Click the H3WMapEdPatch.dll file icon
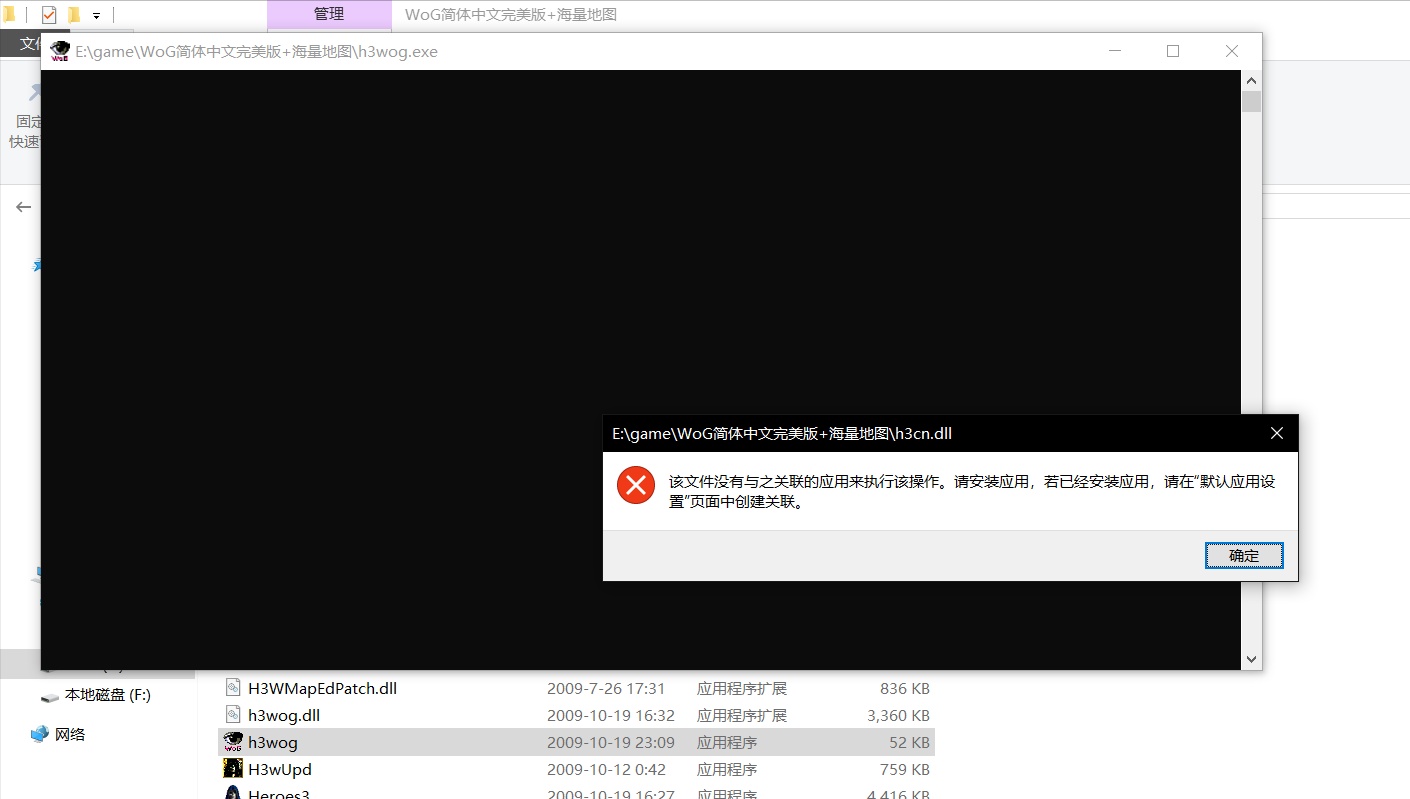Viewport: 1410px width, 799px height. [x=233, y=688]
